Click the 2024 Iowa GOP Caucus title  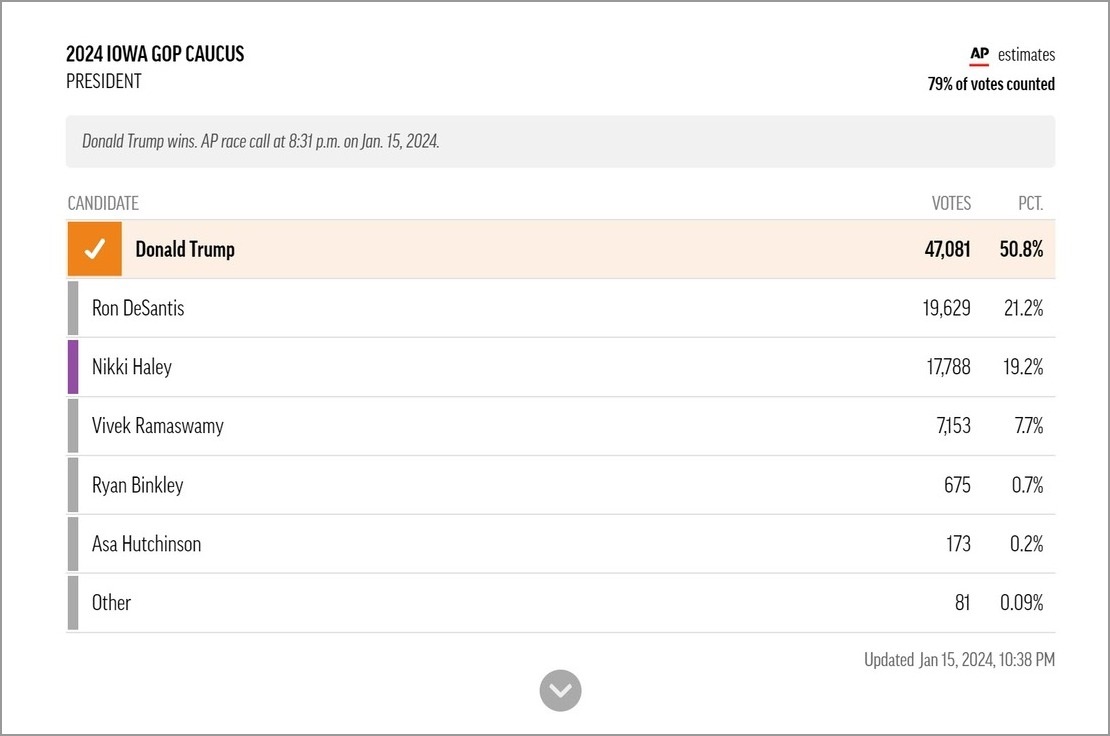[155, 54]
